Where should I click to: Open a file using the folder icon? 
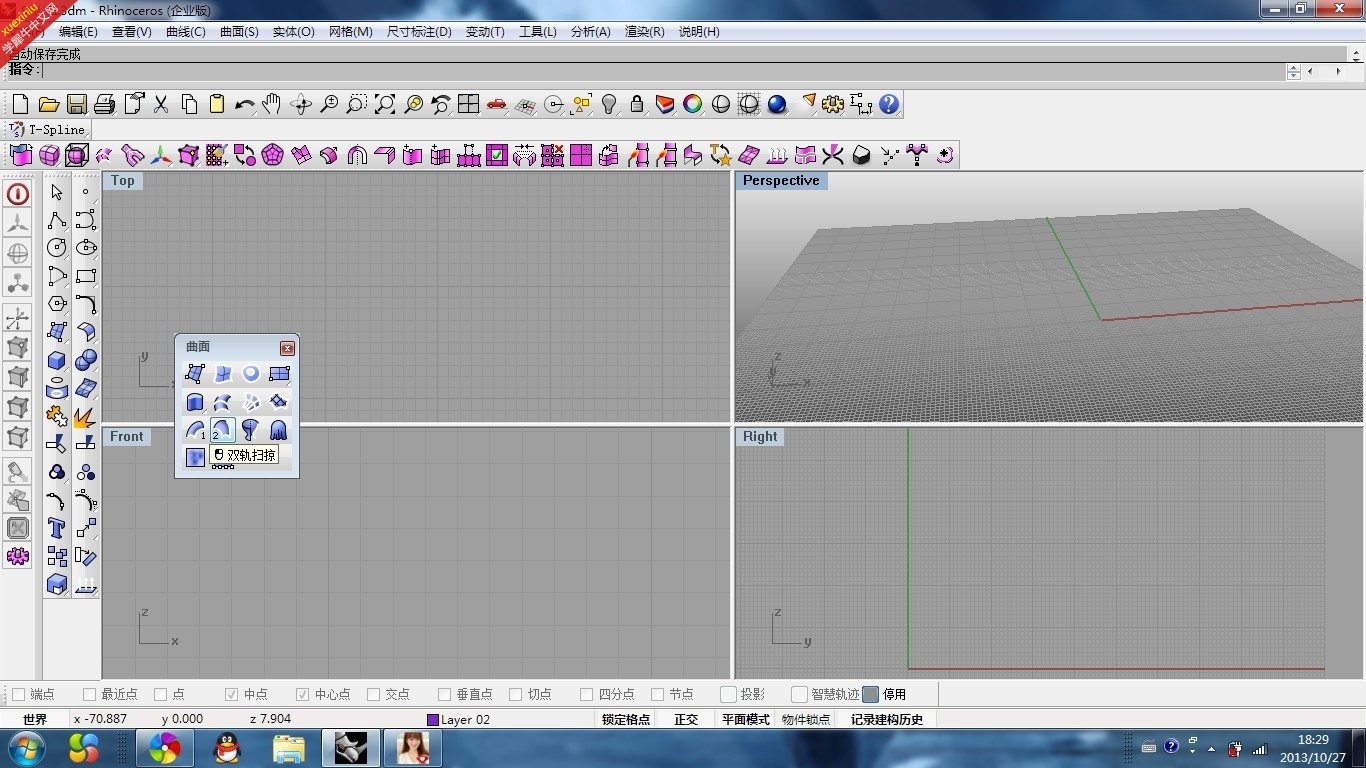[48, 104]
